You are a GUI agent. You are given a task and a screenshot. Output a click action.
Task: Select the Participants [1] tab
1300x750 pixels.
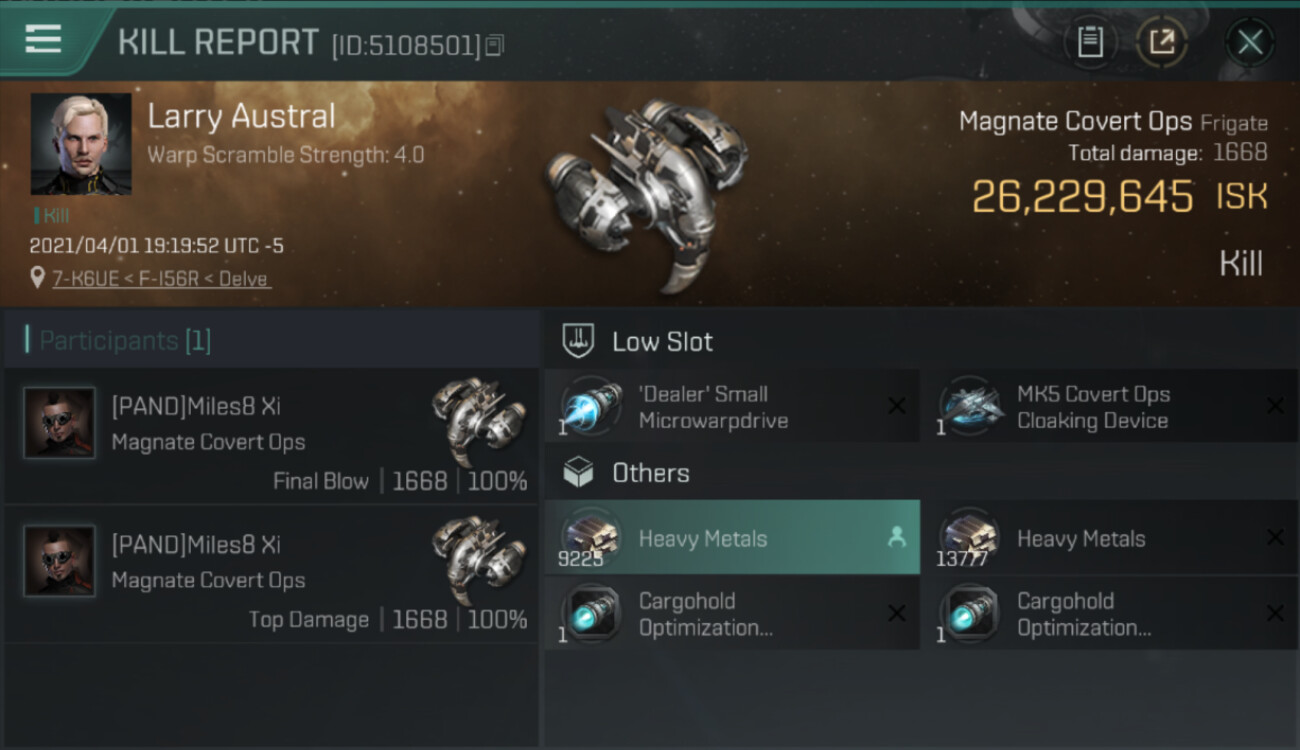125,341
